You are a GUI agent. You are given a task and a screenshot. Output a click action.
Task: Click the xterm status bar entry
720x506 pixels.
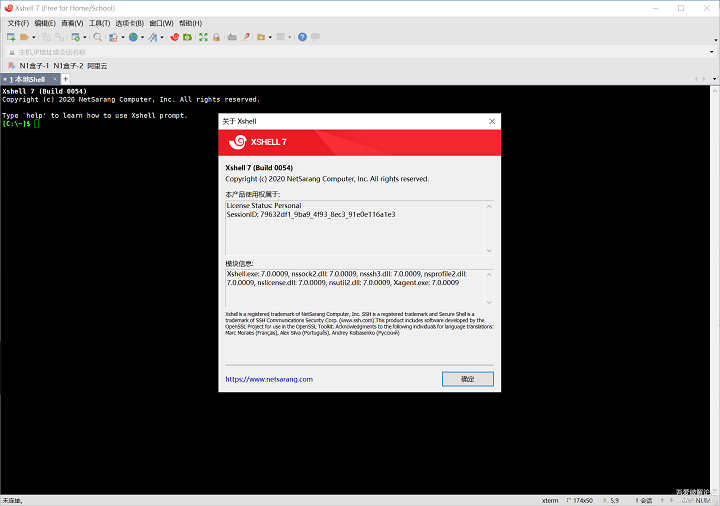click(550, 500)
